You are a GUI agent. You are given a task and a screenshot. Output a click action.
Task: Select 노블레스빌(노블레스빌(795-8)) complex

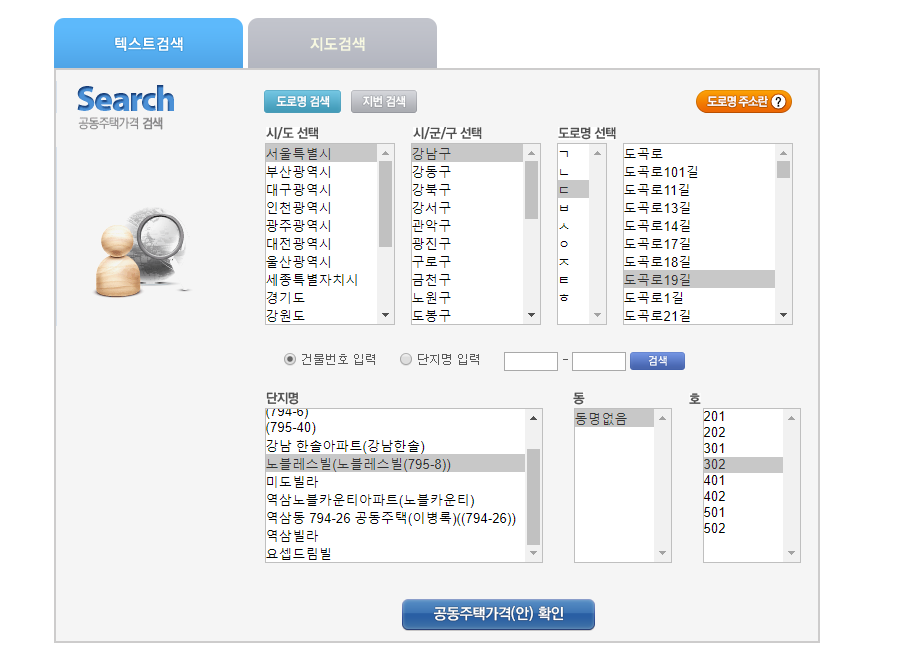pyautogui.click(x=395, y=464)
